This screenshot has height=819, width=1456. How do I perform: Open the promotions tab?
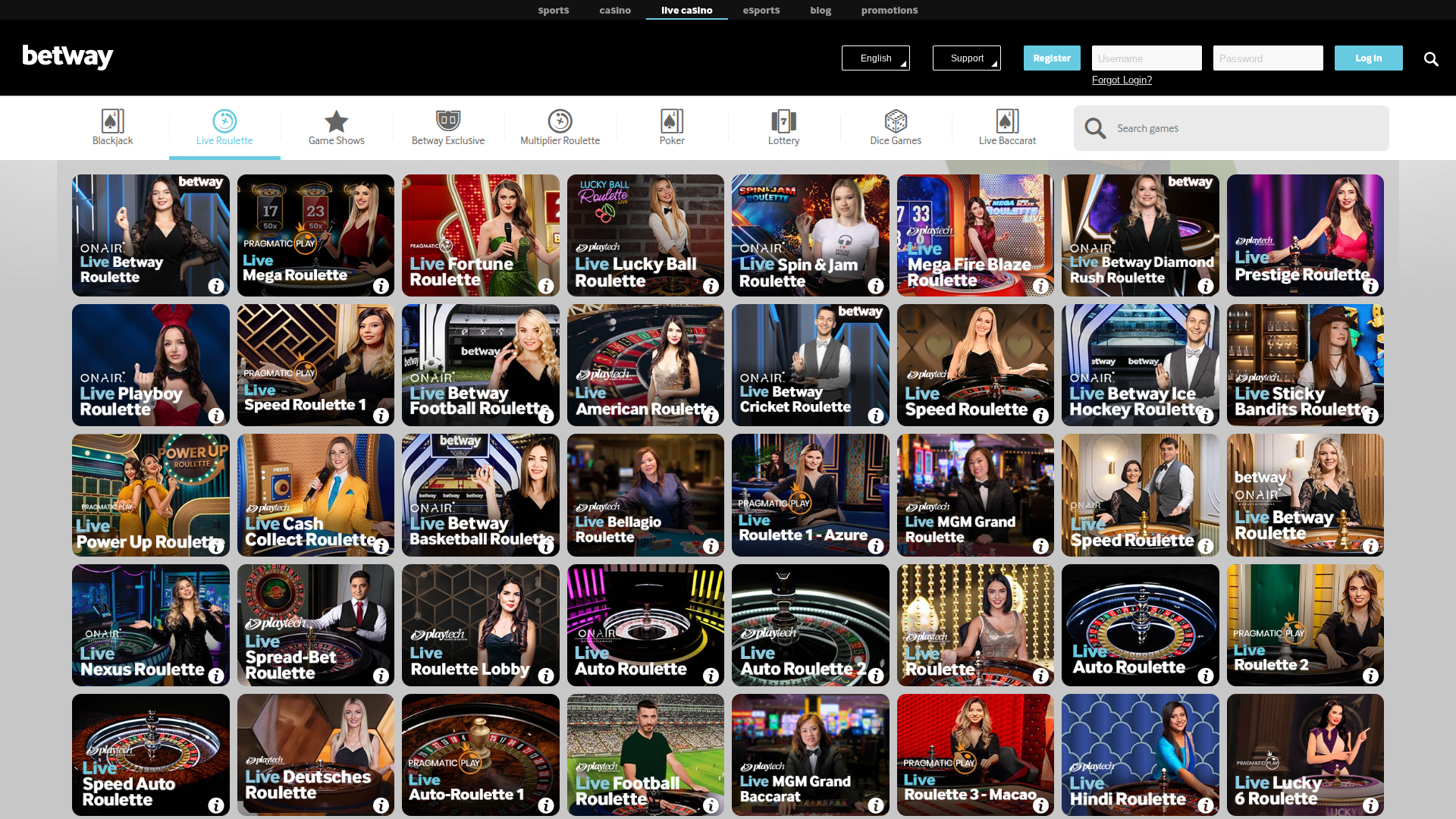click(890, 10)
